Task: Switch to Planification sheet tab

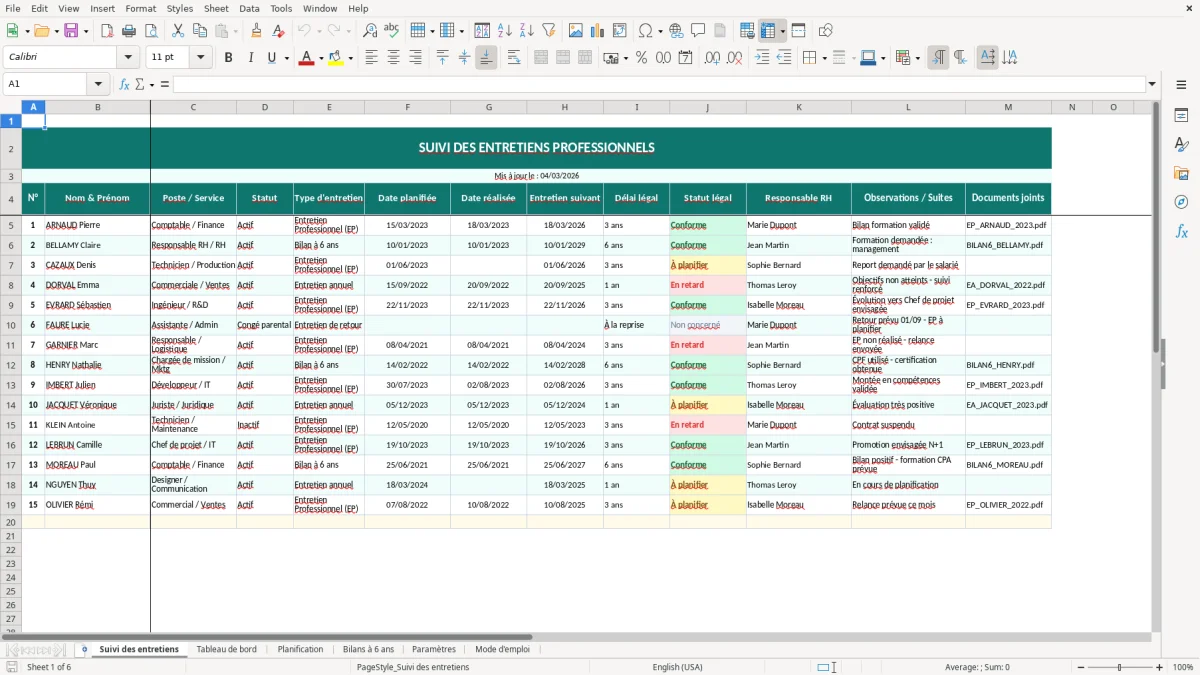Action: (300, 649)
